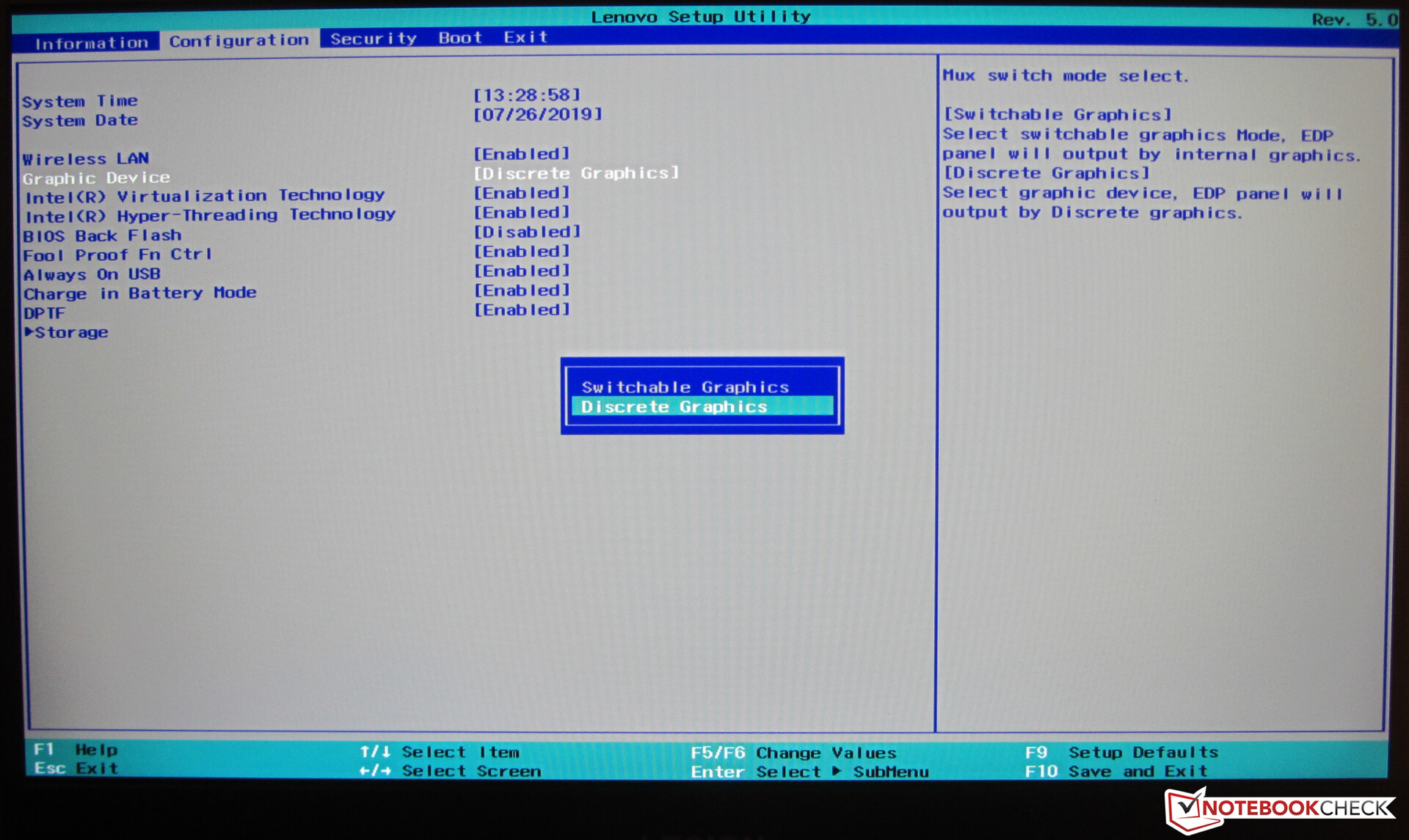Viewport: 1409px width, 840px height.
Task: Select Discrete Graphics in the popup
Action: click(x=674, y=406)
